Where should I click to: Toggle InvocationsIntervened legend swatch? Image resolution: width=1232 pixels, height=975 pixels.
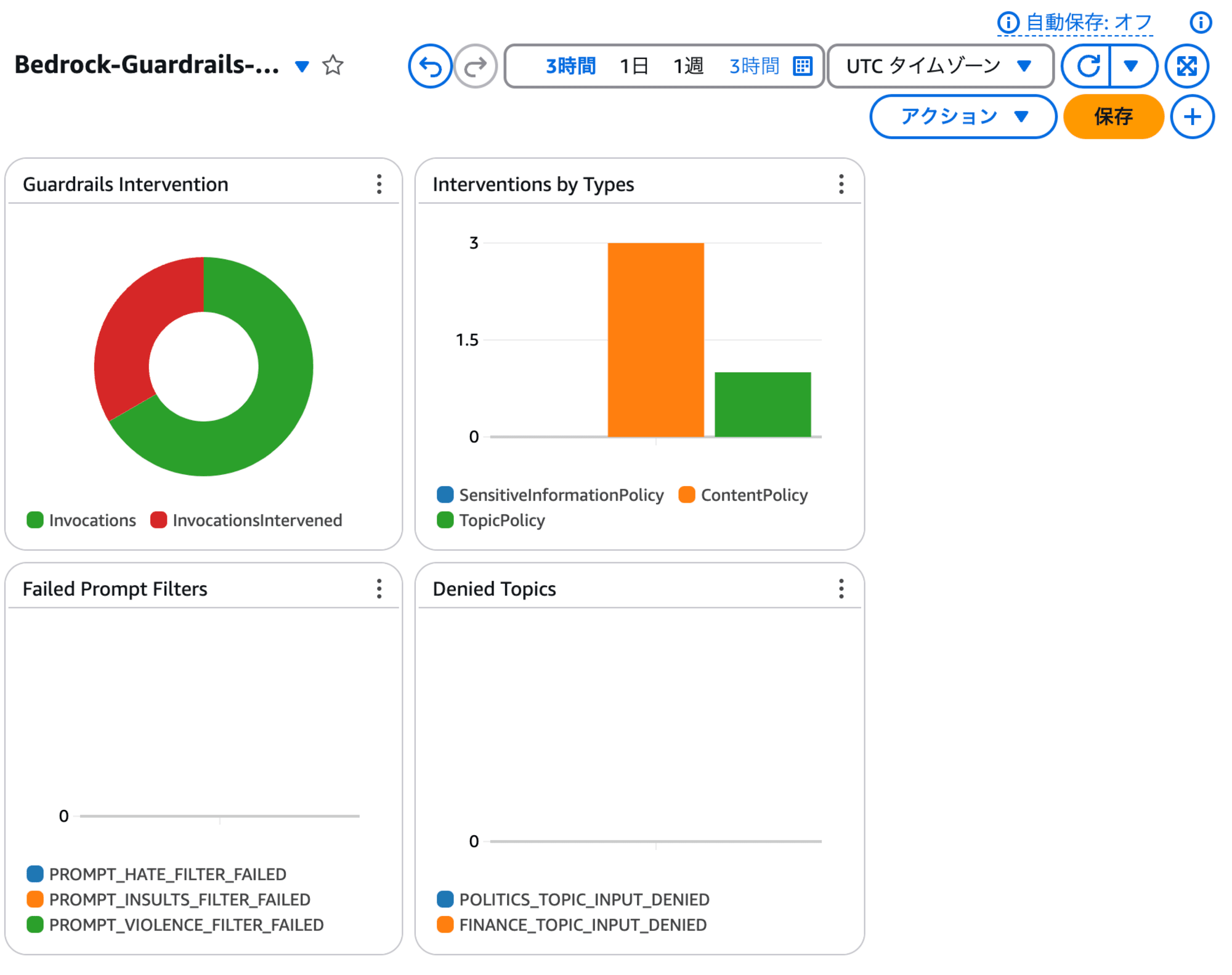[x=159, y=520]
